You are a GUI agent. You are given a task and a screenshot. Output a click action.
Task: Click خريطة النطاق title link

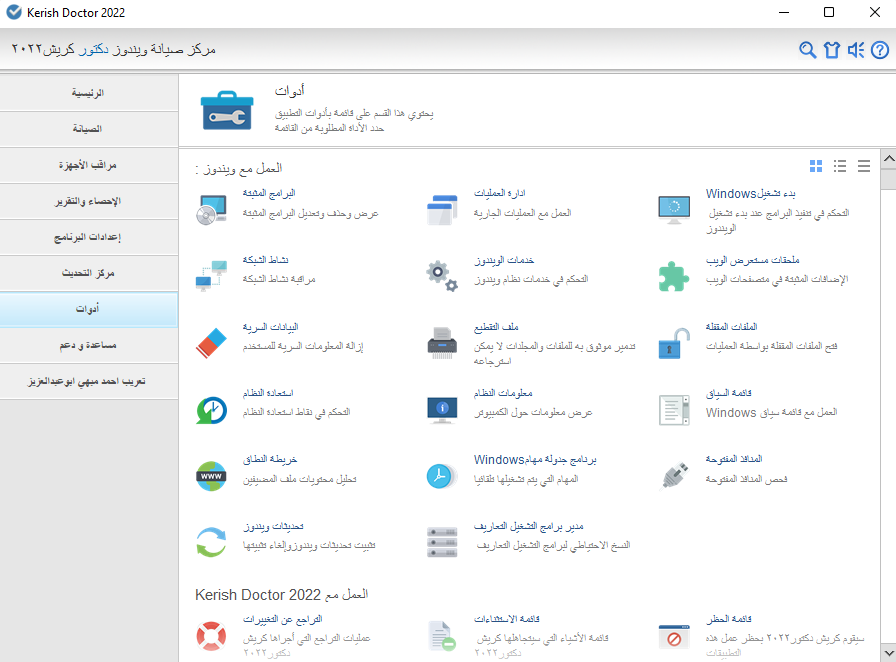[x=270, y=460]
